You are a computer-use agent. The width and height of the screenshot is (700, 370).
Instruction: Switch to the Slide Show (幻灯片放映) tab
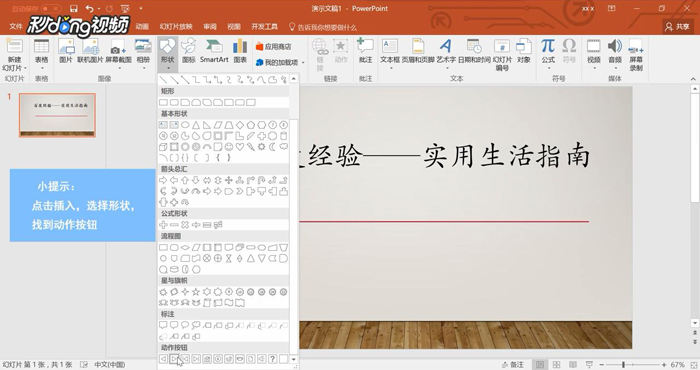coord(176,27)
